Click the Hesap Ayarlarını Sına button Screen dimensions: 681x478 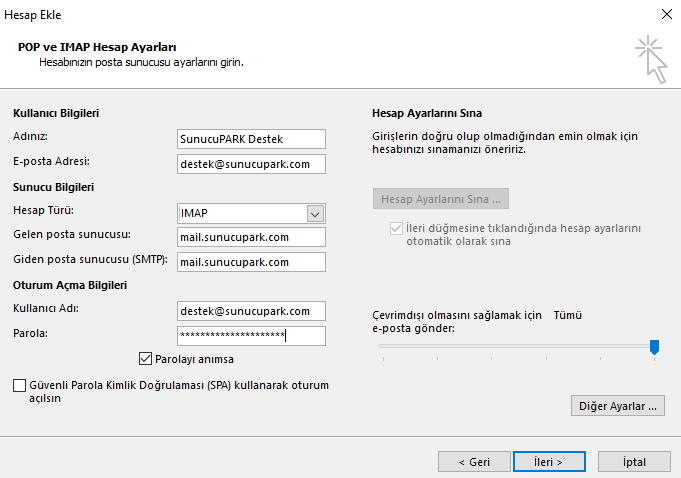click(441, 199)
